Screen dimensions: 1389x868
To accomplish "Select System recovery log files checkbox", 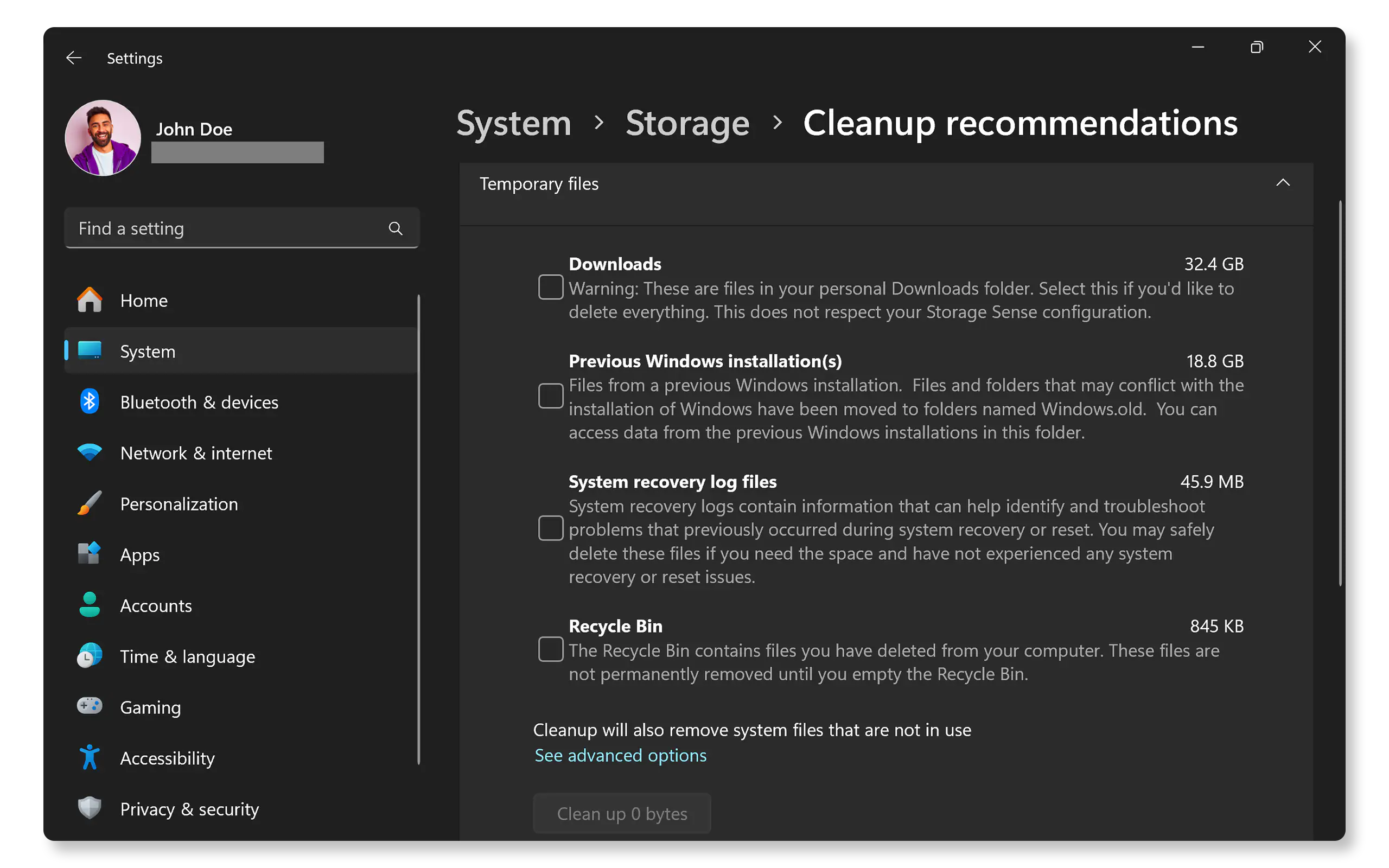I will [550, 528].
